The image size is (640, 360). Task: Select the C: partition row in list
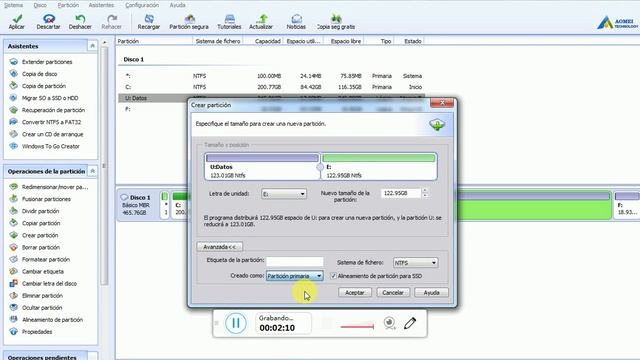(271, 87)
